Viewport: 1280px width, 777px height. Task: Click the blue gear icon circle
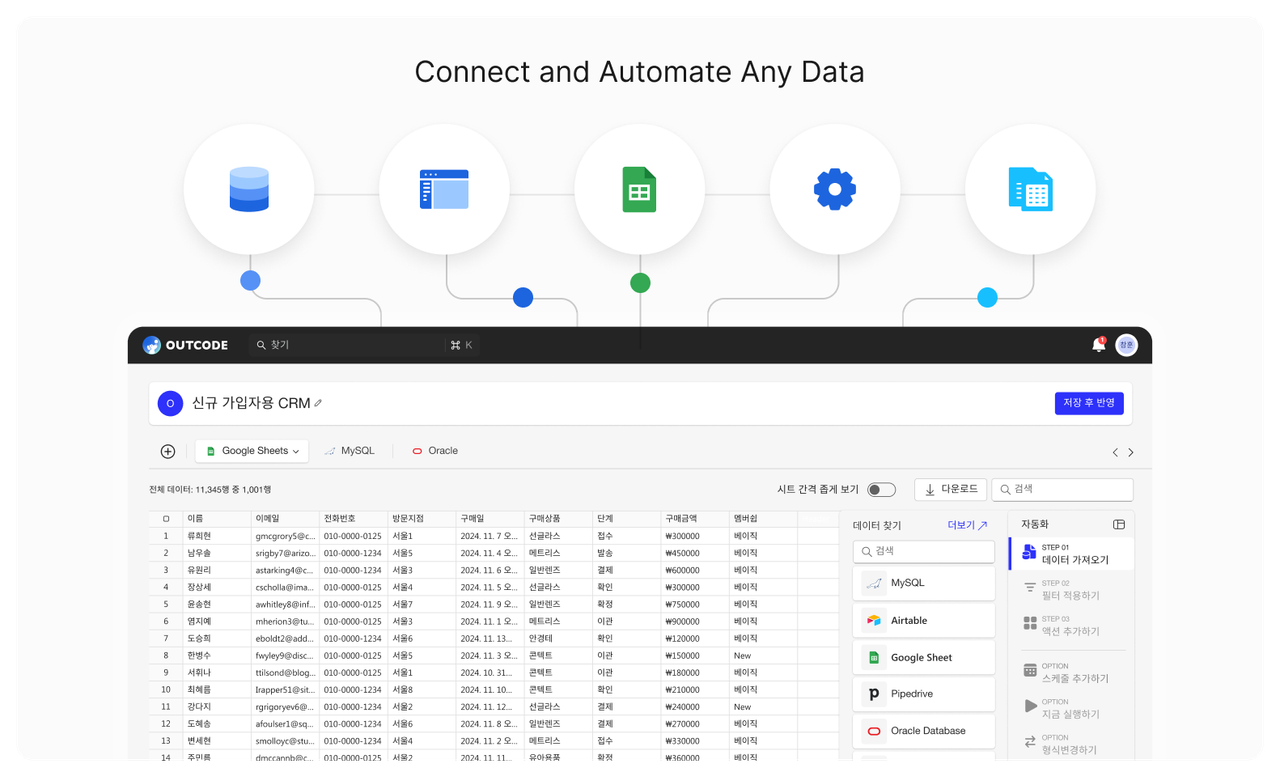[x=834, y=189]
